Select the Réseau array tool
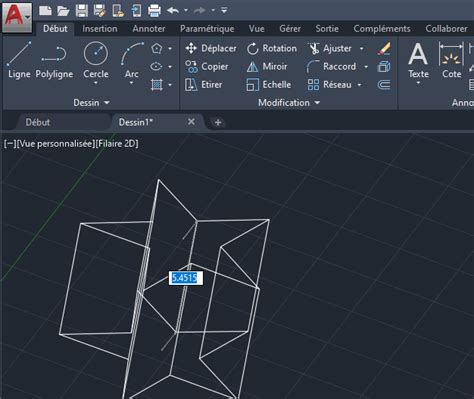This screenshot has height=399, width=474. click(x=329, y=85)
